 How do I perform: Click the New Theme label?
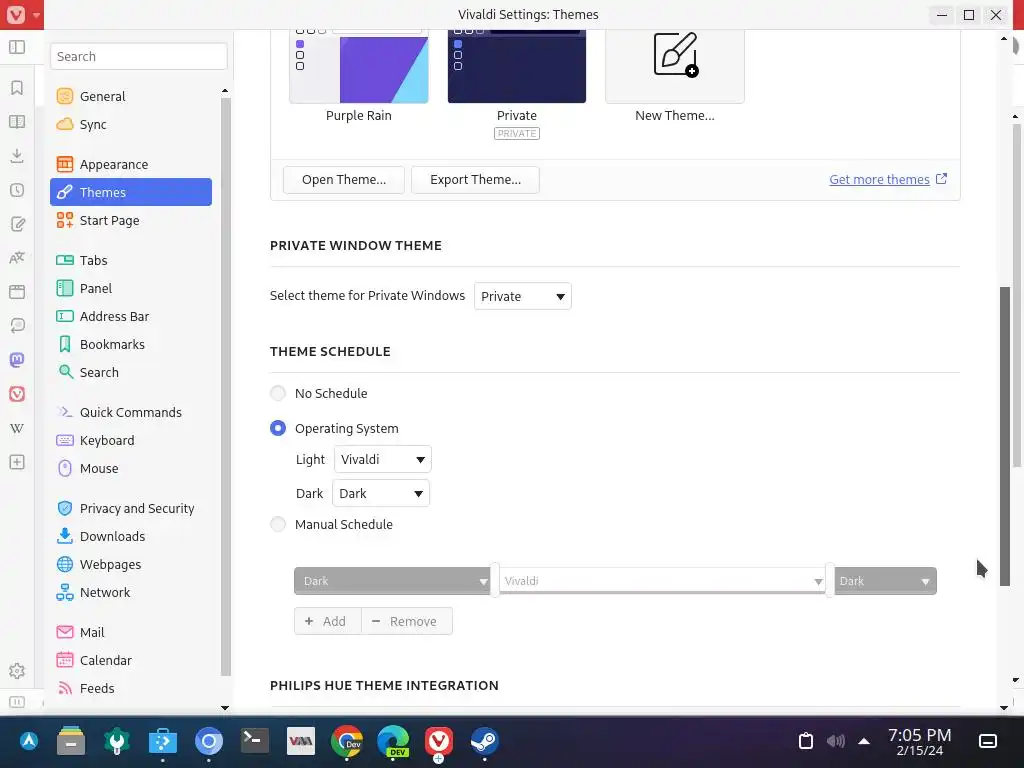tap(675, 116)
